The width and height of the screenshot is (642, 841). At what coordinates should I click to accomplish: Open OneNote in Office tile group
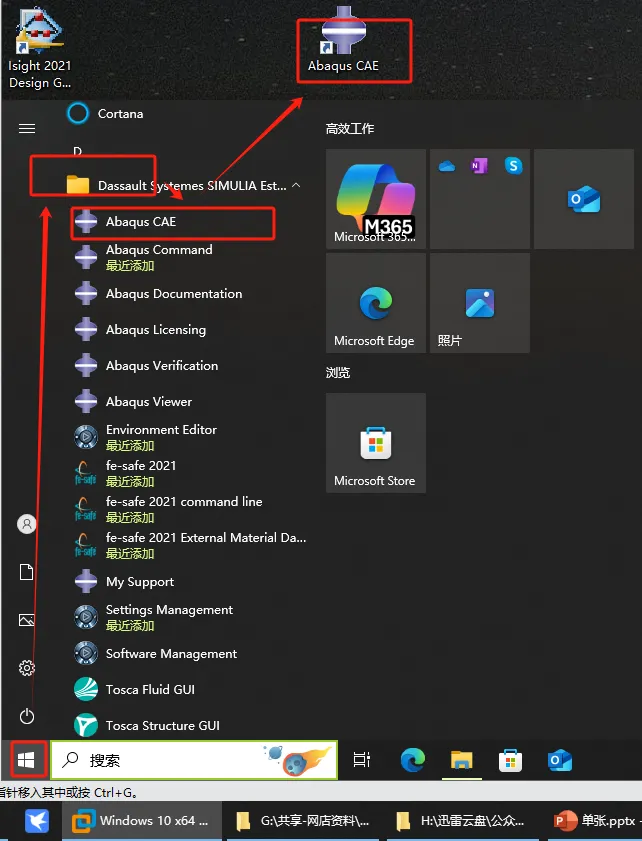click(x=479, y=166)
